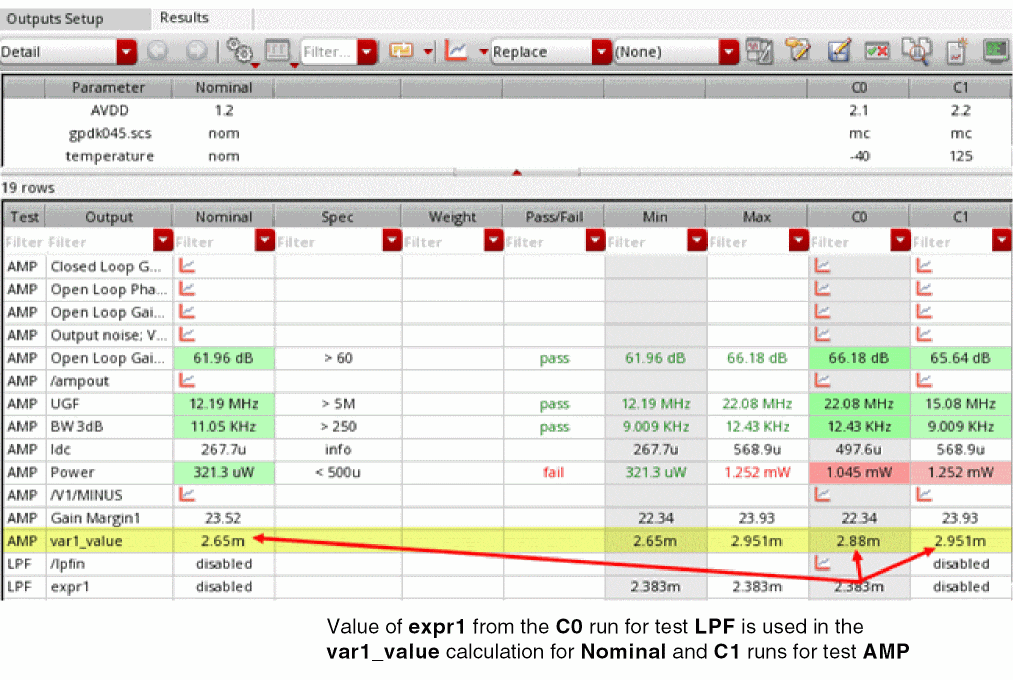1013x680 pixels.
Task: Open the Detail view dropdown
Action: [126, 52]
